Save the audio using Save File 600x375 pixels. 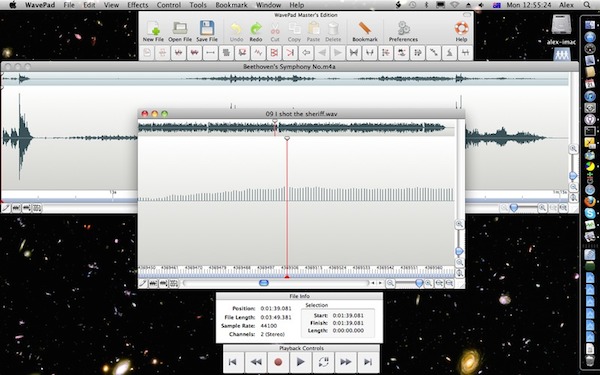(207, 31)
